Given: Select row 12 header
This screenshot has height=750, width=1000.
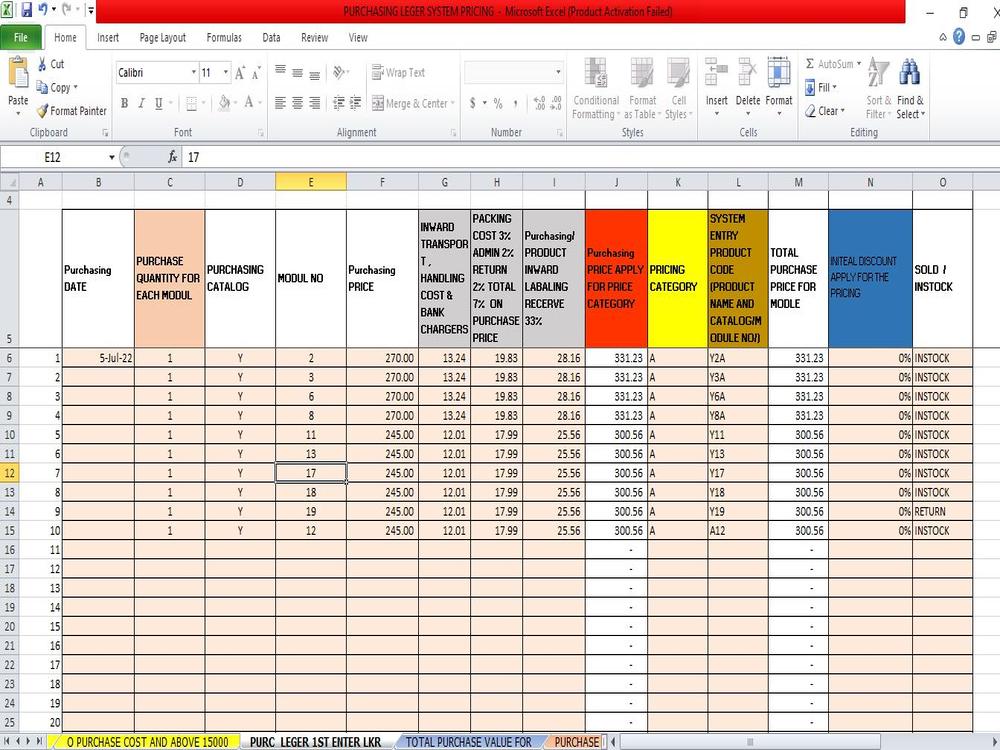Looking at the screenshot, I should pos(10,473).
